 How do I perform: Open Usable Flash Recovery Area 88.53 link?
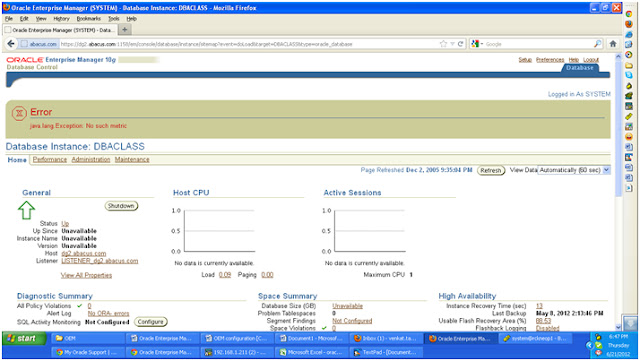point(543,321)
